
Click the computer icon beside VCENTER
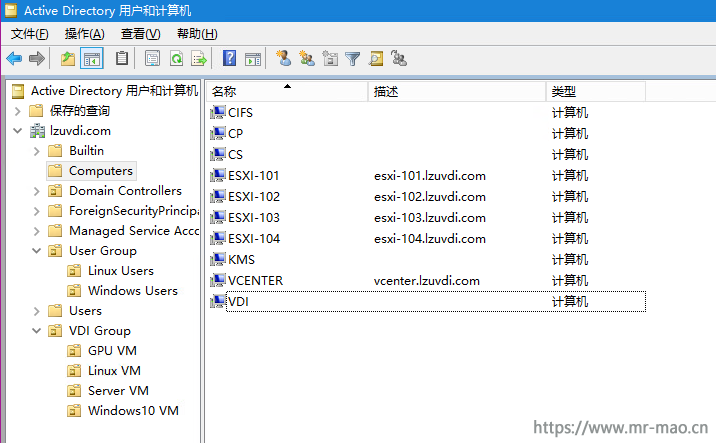[x=218, y=280]
